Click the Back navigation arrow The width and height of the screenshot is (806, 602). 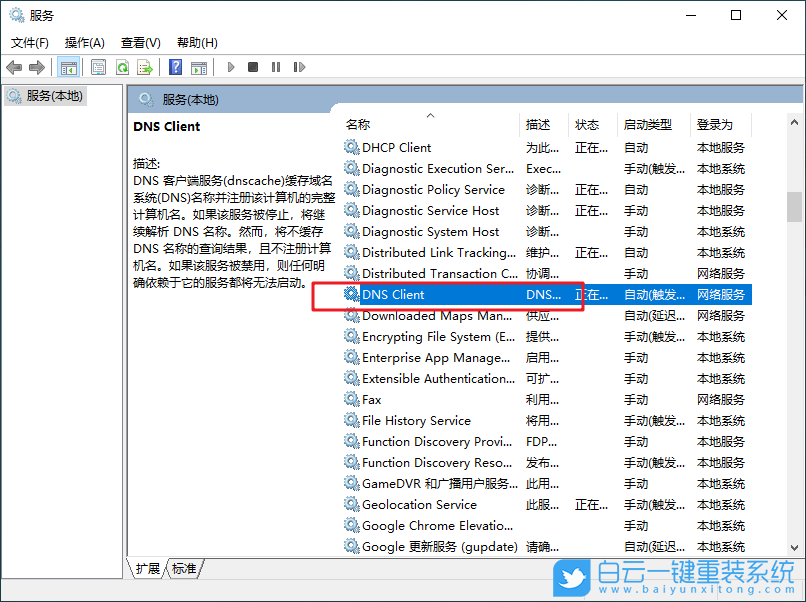click(14, 67)
